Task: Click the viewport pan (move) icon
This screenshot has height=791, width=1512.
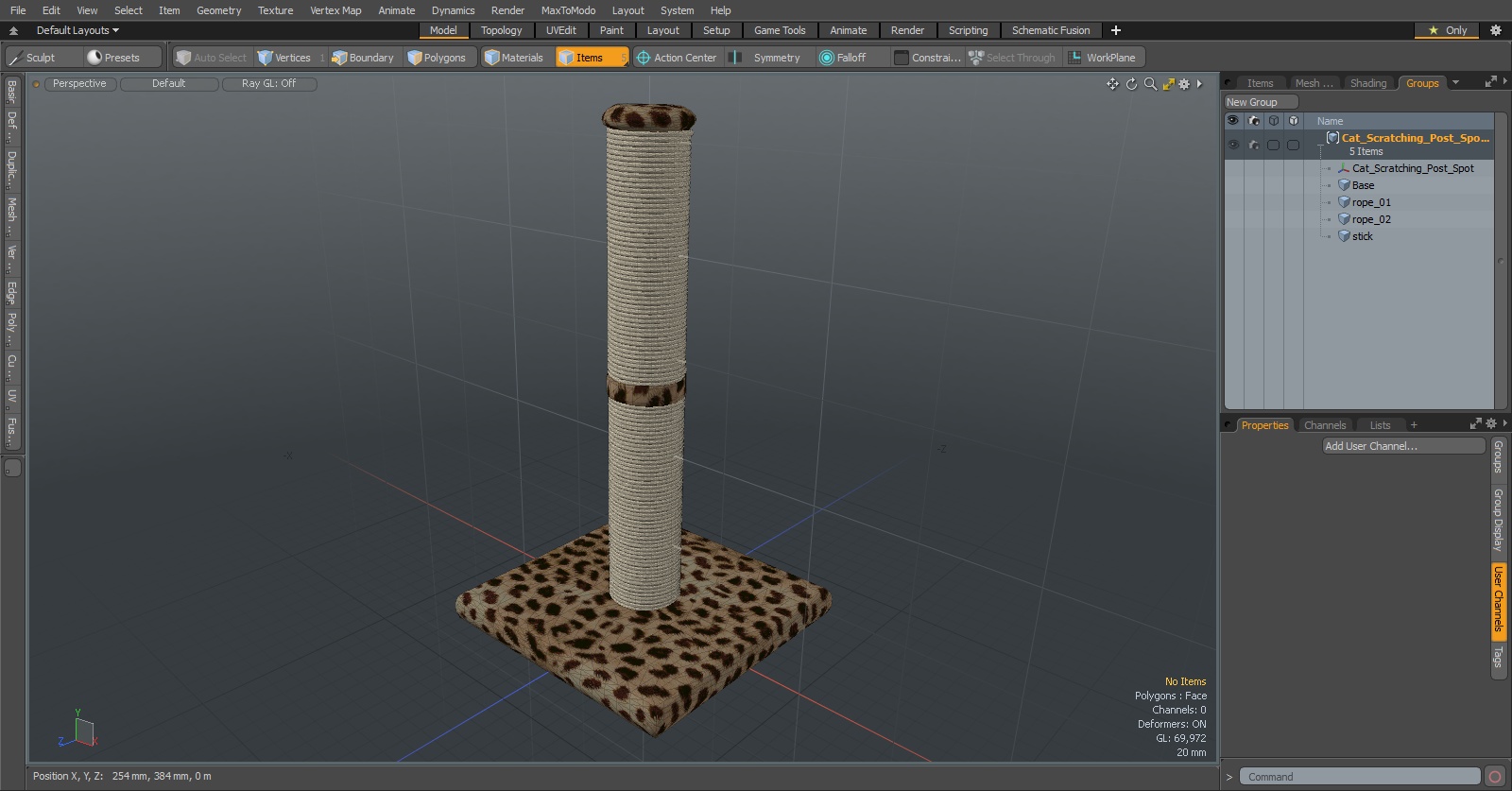Action: (1112, 84)
